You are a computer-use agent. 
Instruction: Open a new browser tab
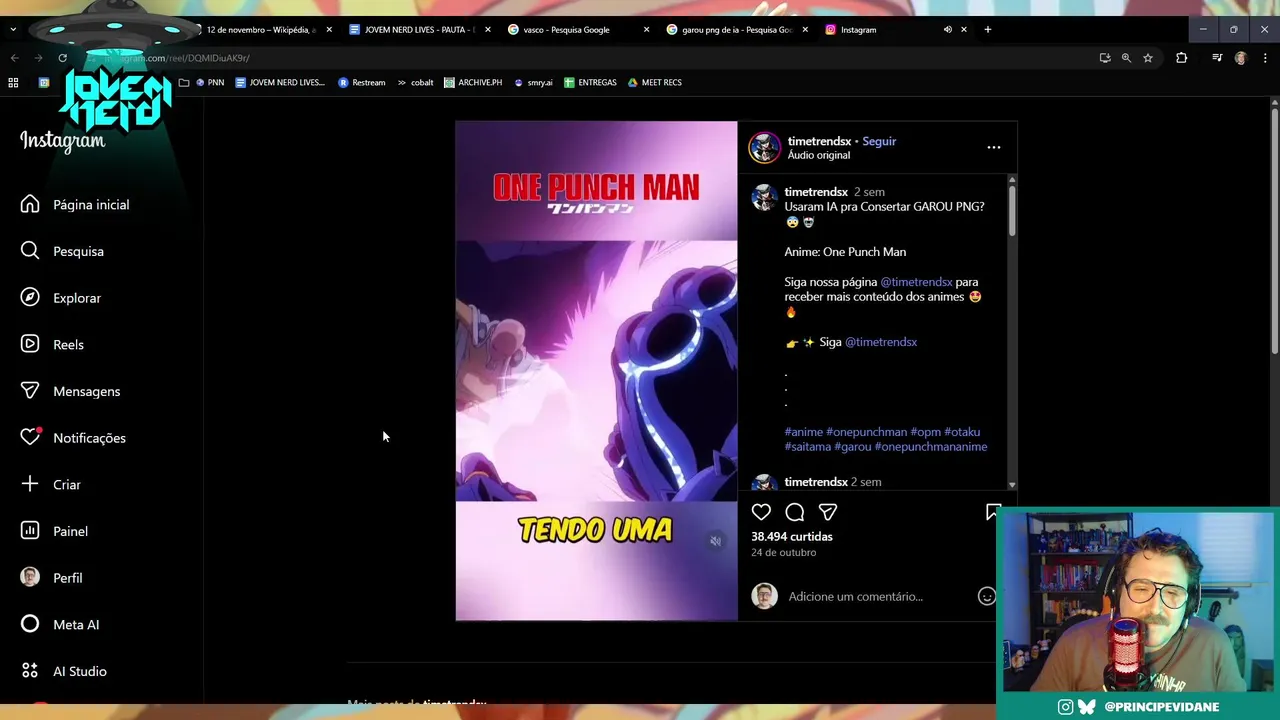(x=987, y=30)
